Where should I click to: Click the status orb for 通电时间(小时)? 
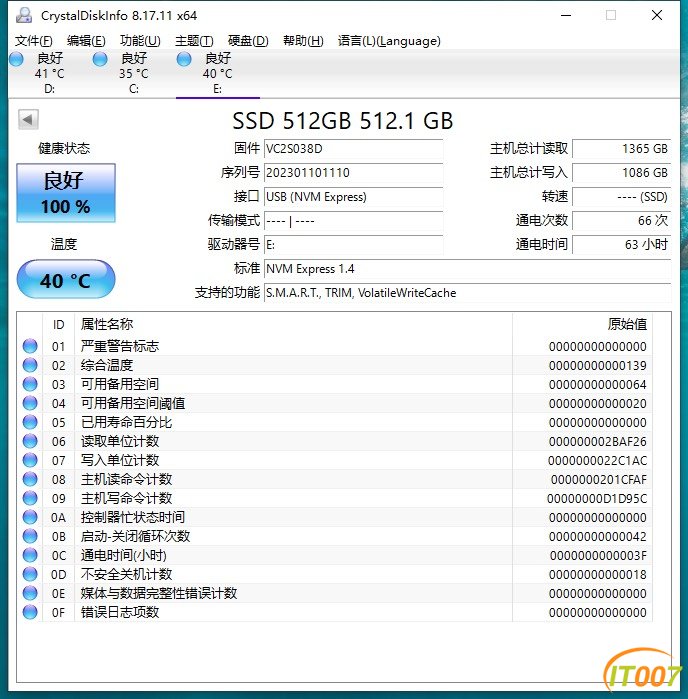point(30,555)
